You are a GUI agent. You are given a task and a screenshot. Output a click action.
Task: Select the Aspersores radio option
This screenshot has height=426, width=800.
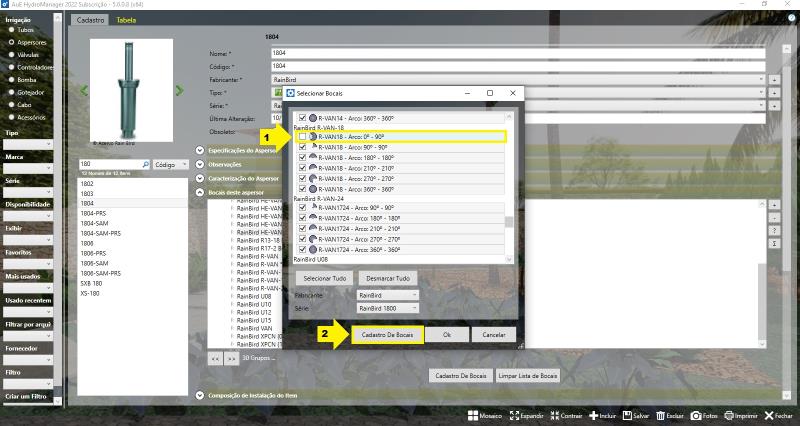pos(12,43)
